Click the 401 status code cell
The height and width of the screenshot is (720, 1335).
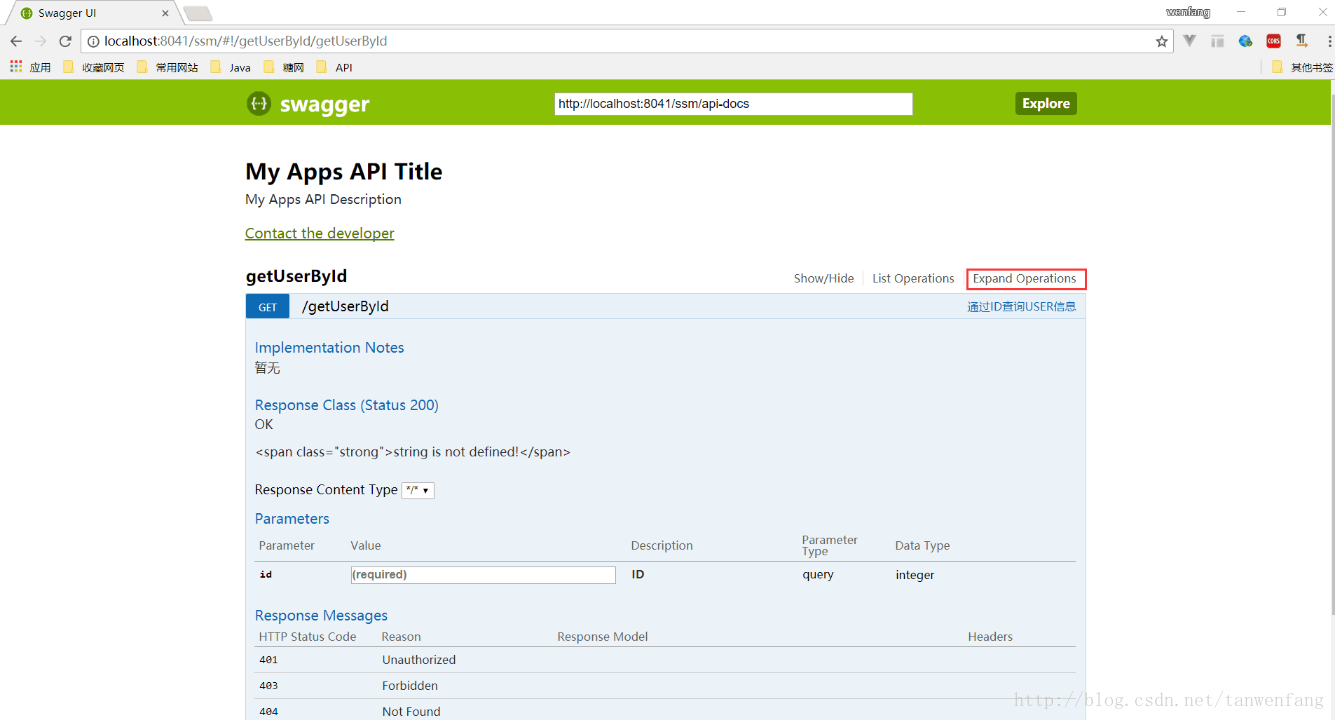(x=269, y=660)
